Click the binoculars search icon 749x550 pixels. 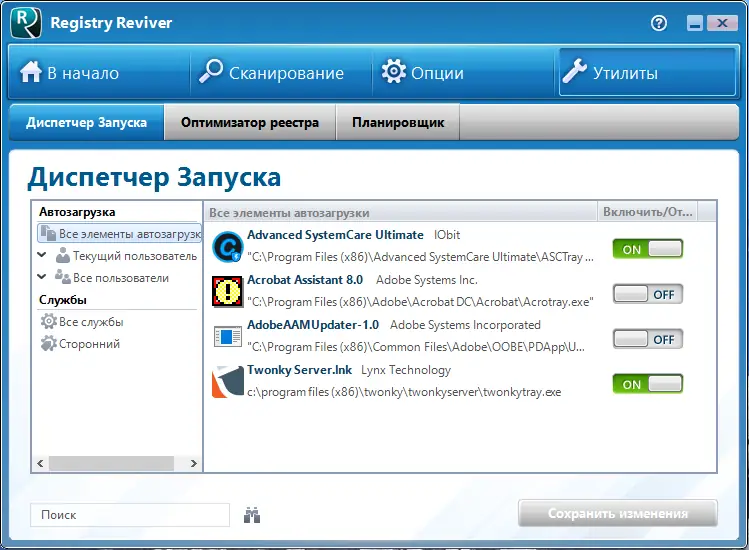(x=252, y=515)
